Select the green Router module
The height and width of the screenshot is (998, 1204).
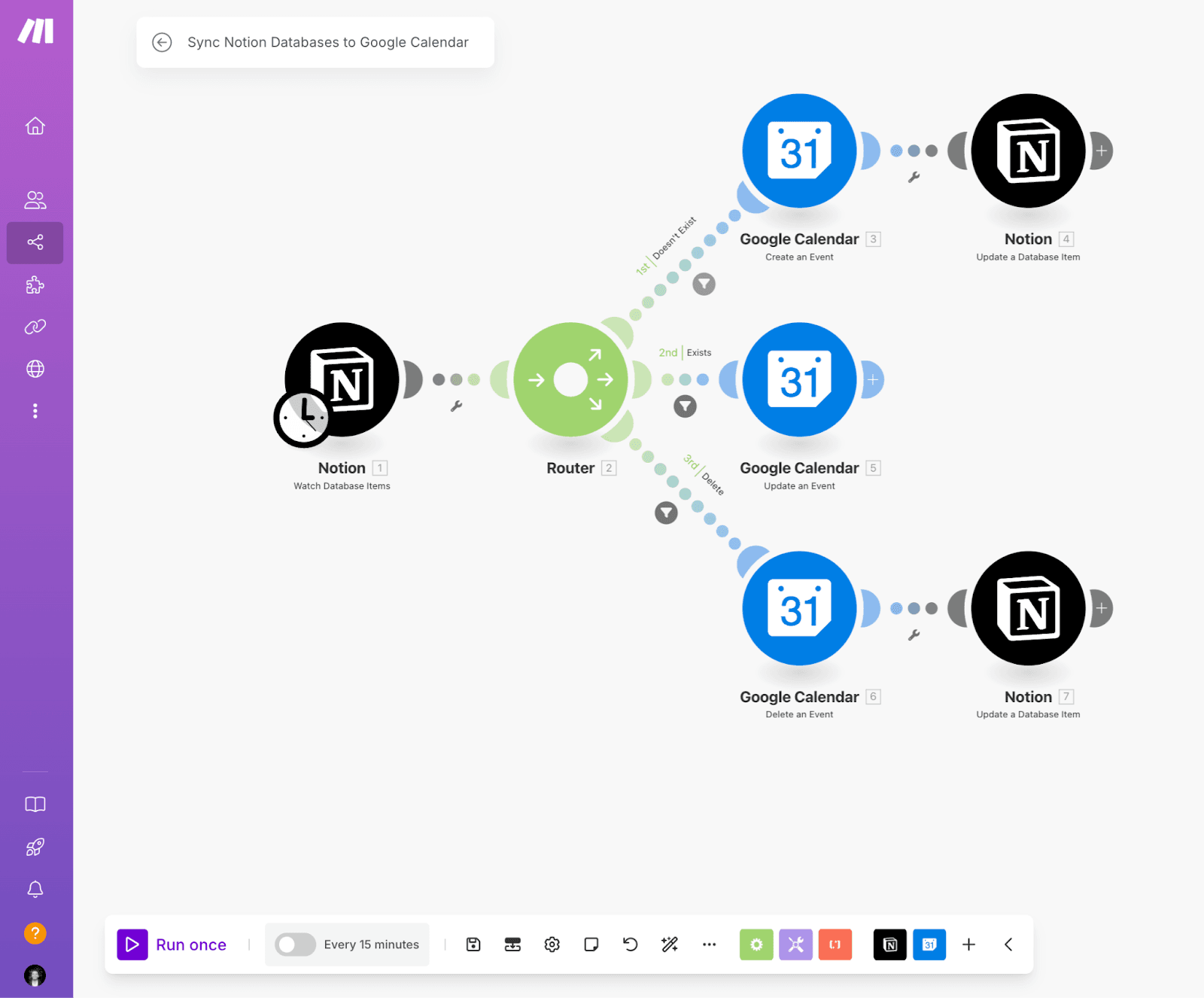(571, 380)
